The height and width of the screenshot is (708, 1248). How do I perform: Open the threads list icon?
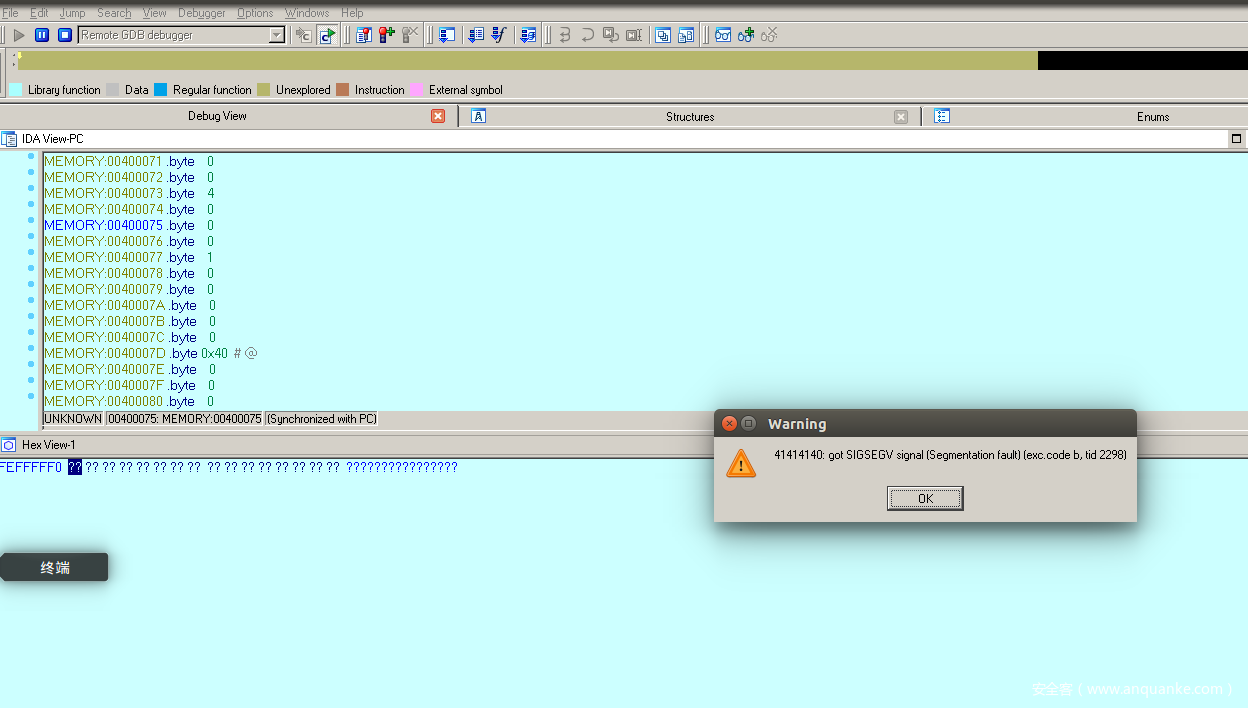(x=476, y=35)
